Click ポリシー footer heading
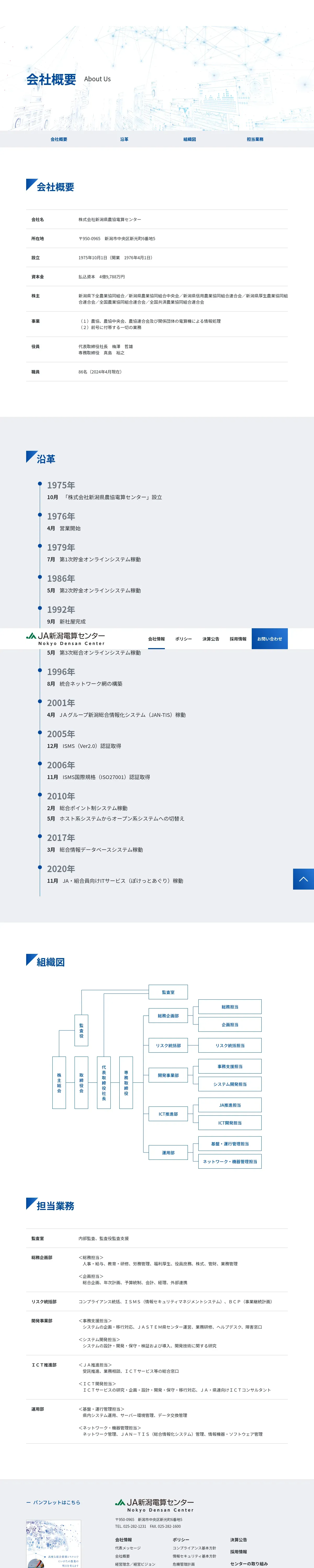Image resolution: width=314 pixels, height=1568 pixels. (181, 1540)
